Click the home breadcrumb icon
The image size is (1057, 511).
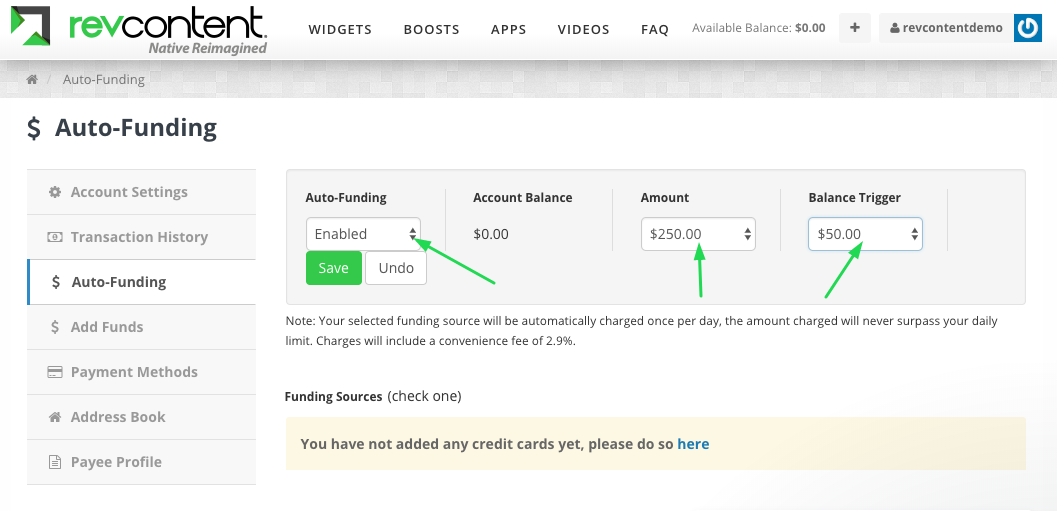pyautogui.click(x=32, y=80)
